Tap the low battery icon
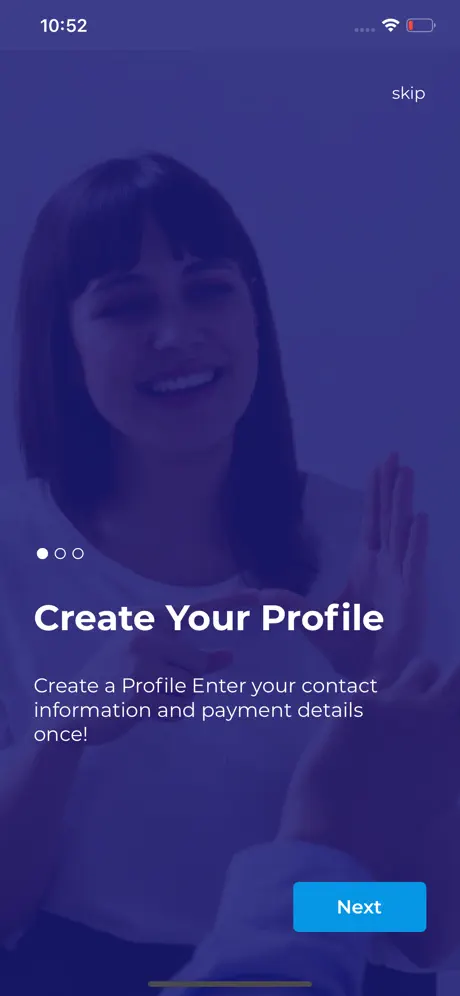Screen dimensions: 460x996 click(421, 26)
